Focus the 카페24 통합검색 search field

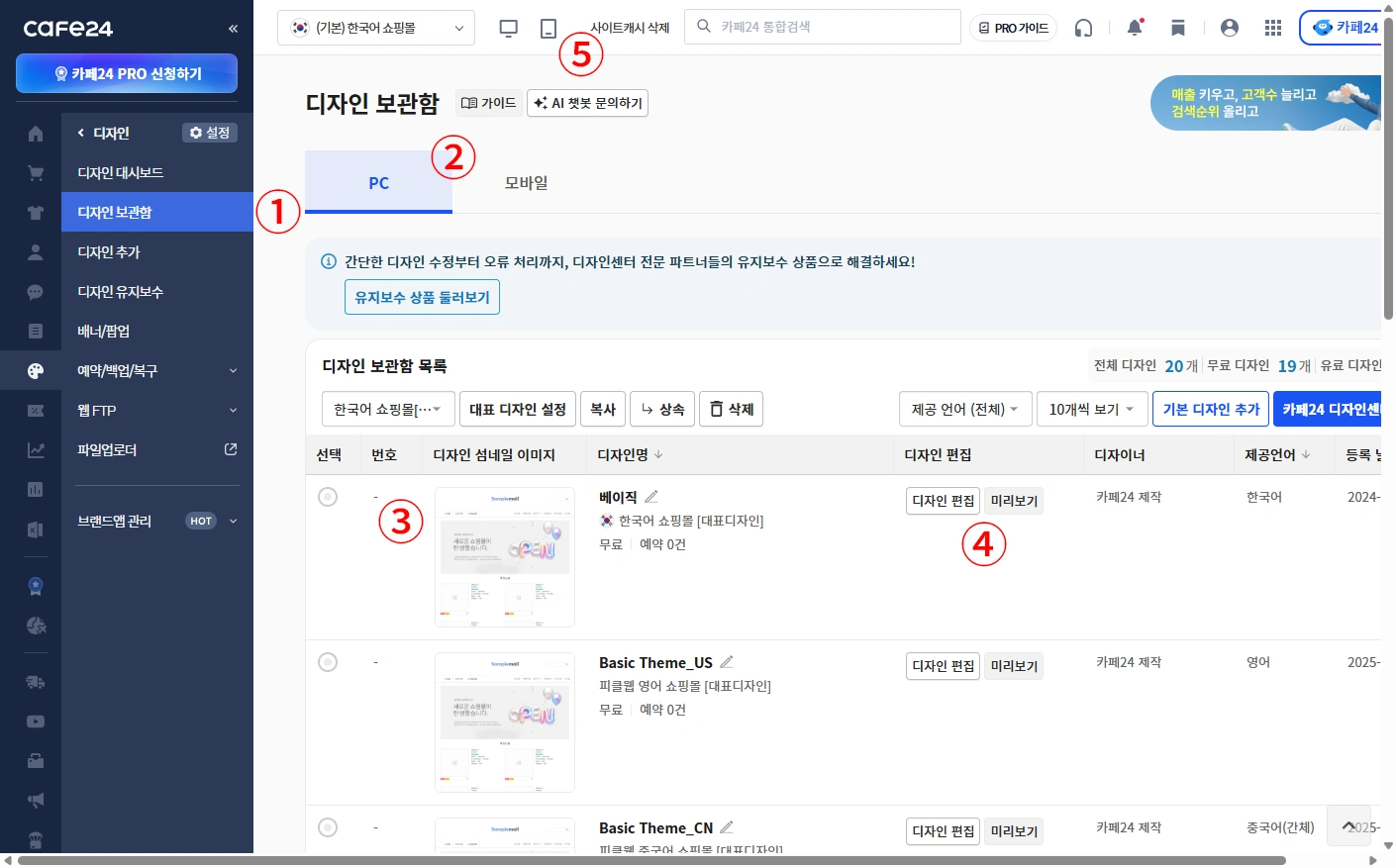823,27
